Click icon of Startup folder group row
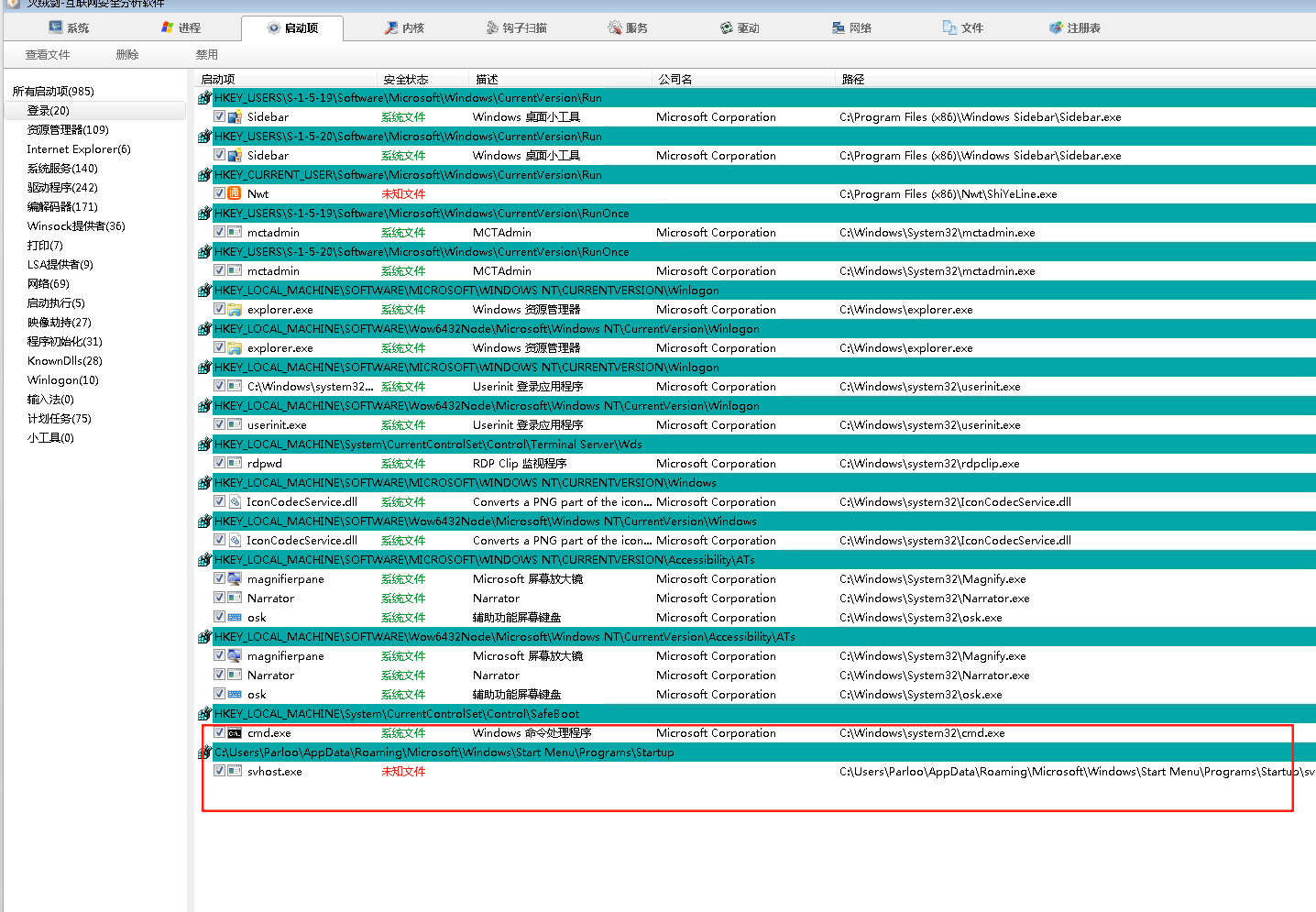Viewport: 1316px width, 912px height. tap(205, 752)
